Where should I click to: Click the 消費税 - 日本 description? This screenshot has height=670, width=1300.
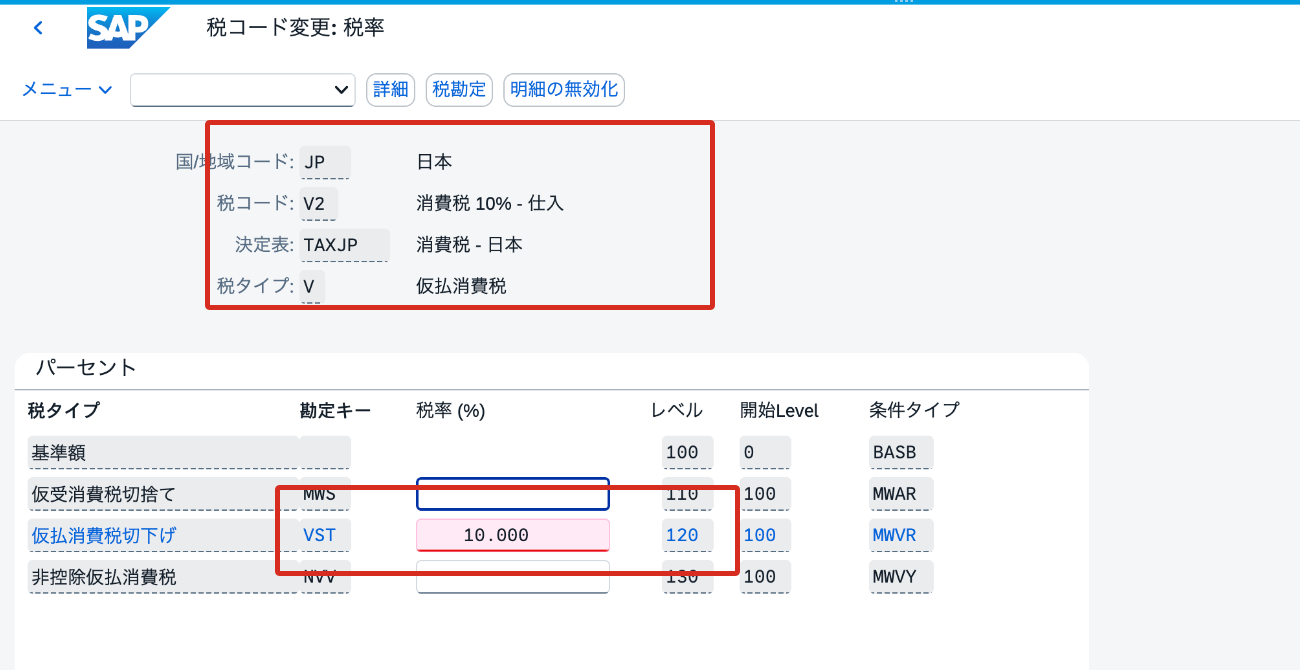pyautogui.click(x=469, y=245)
